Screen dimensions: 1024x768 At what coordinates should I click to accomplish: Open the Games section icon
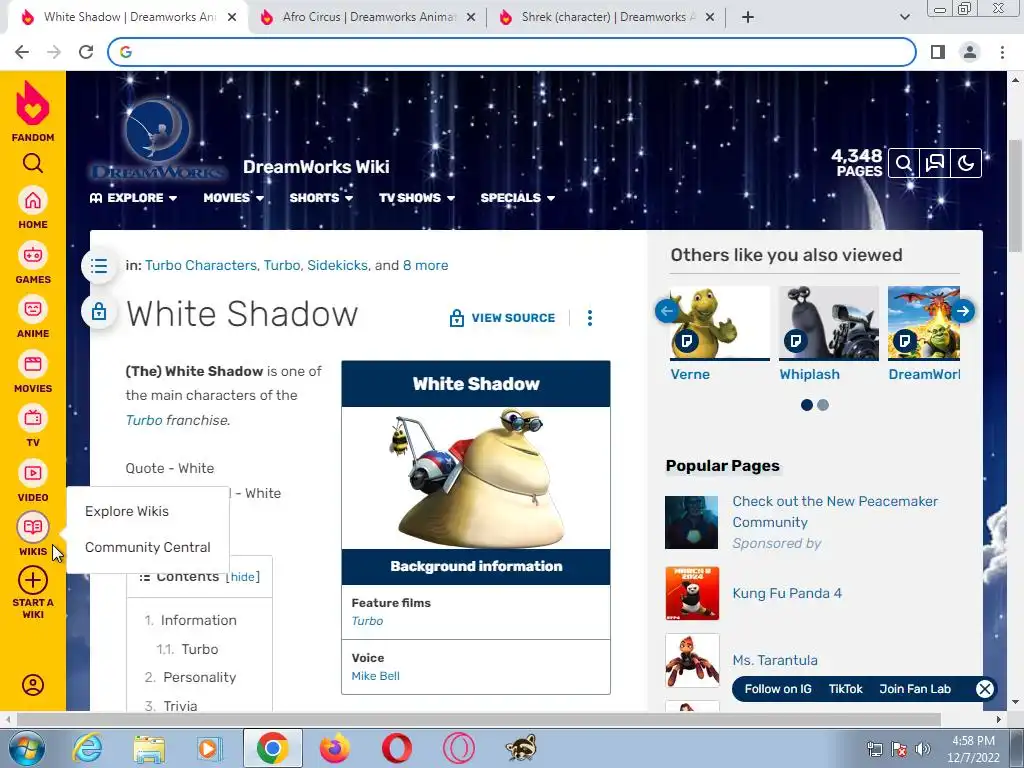tap(33, 255)
